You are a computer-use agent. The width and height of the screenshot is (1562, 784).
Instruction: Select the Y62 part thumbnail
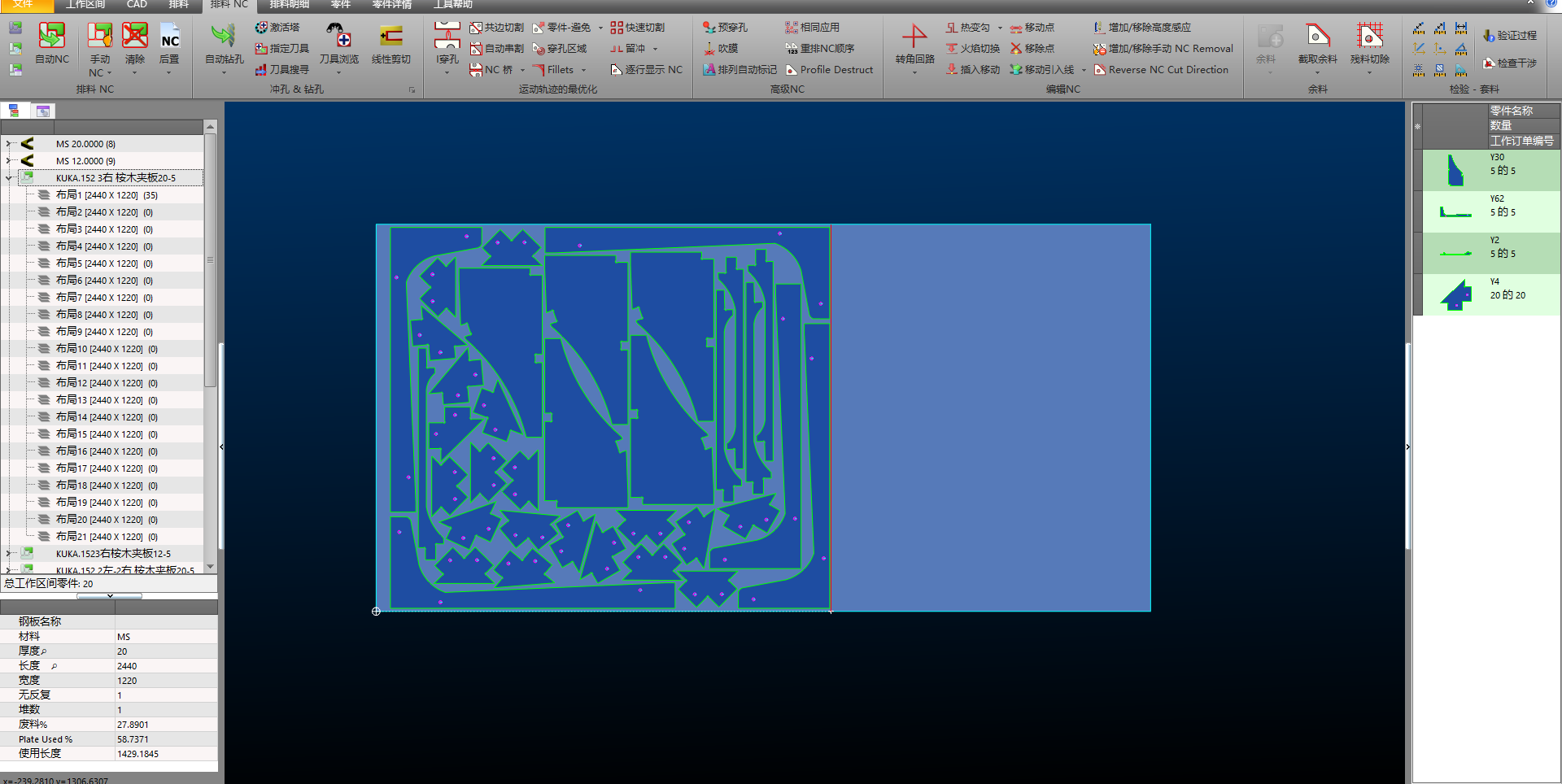(1455, 211)
